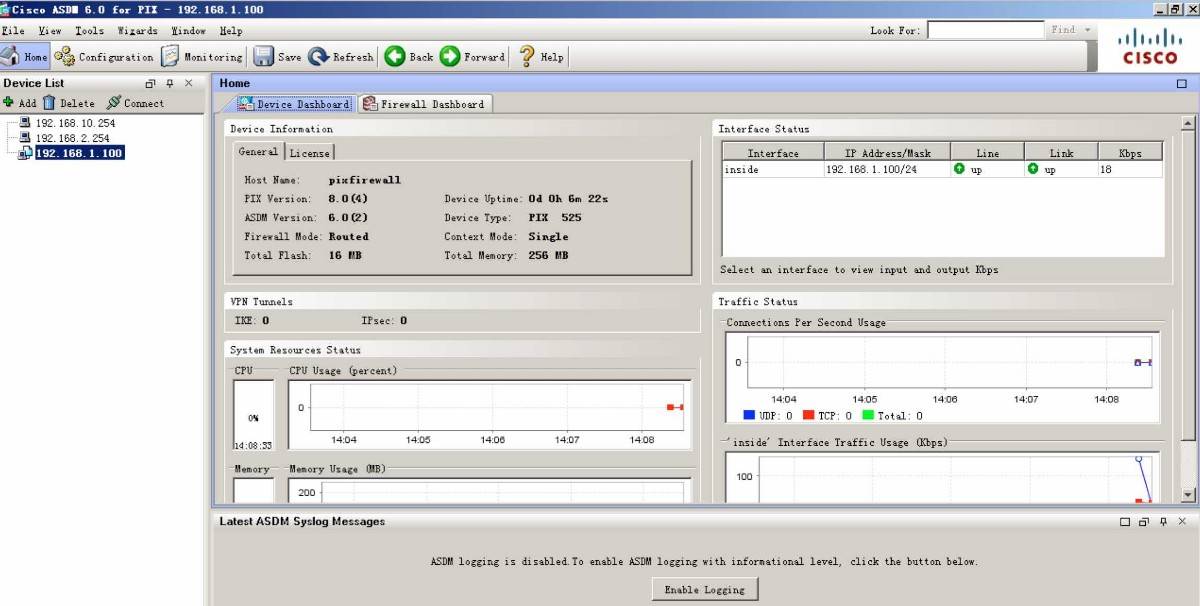This screenshot has width=1200, height=606.
Task: Open the Window menu
Action: click(188, 31)
